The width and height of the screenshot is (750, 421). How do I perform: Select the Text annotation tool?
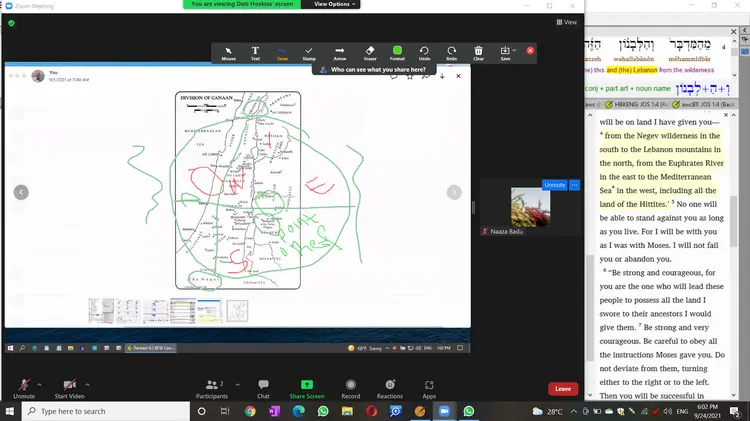(255, 52)
